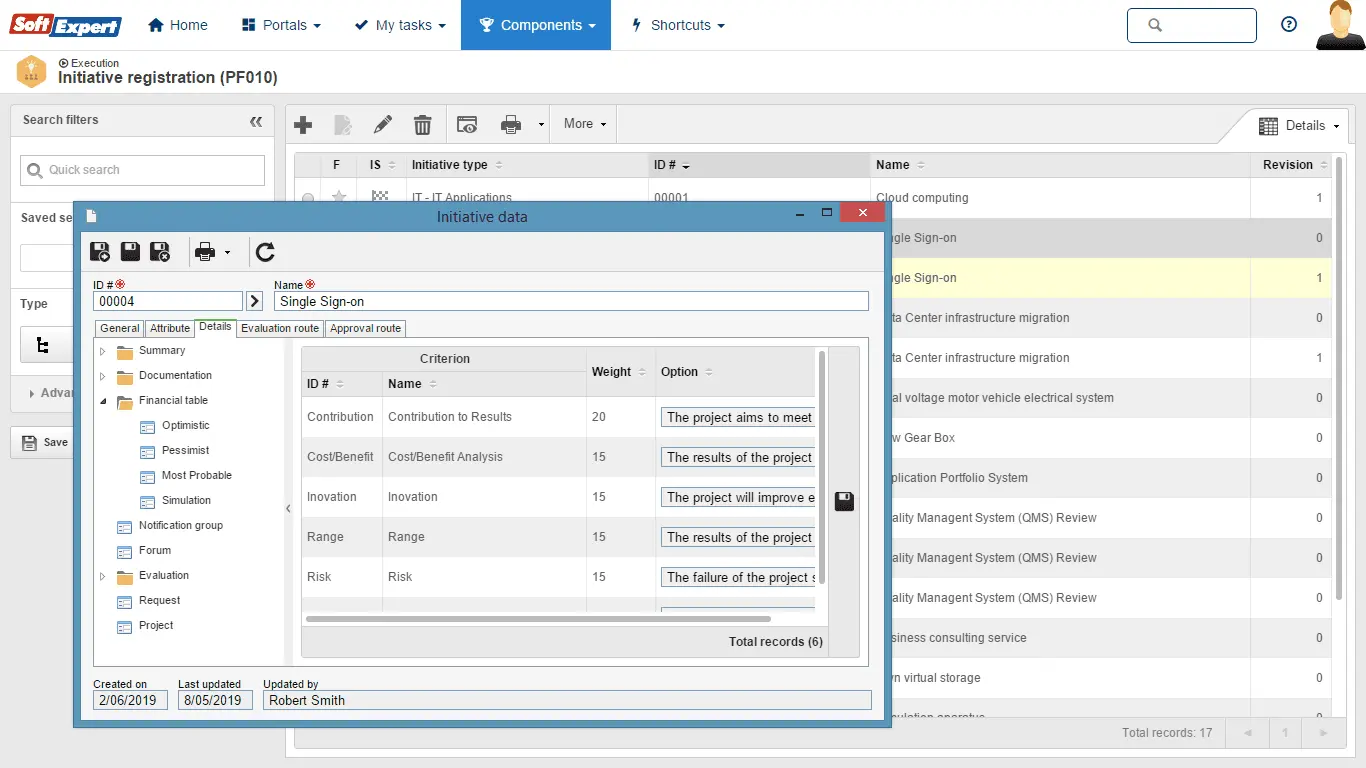Click the arrow button next to ID field
1366x768 pixels.
[255, 301]
